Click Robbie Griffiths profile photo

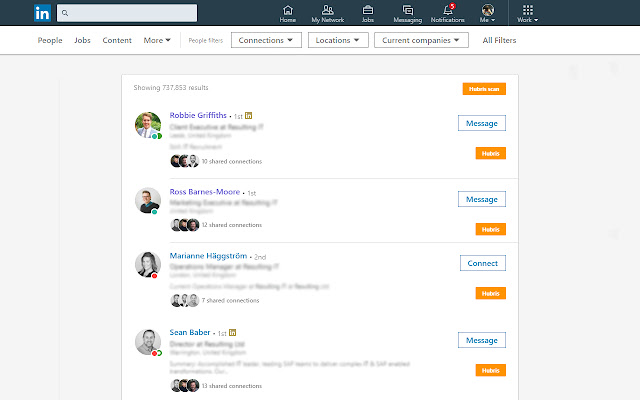tap(148, 125)
